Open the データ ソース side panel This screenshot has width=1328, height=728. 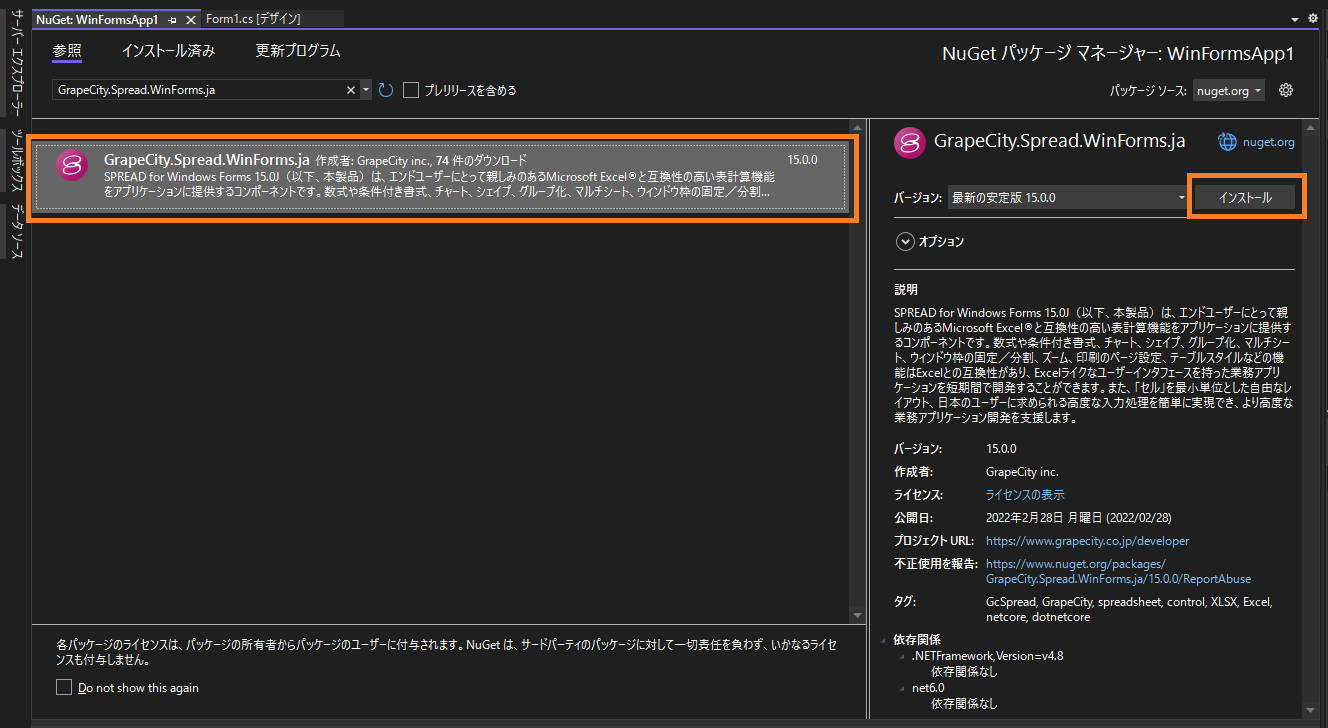click(x=16, y=232)
